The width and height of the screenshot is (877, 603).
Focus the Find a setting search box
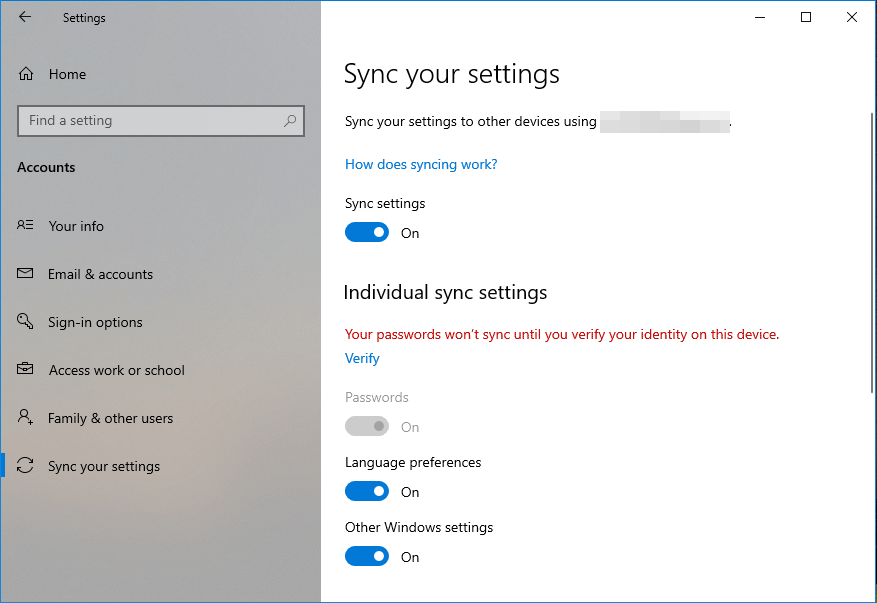click(161, 120)
